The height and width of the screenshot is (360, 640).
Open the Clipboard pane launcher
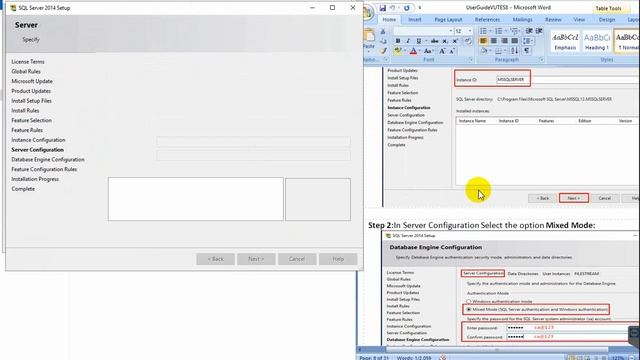click(386, 60)
